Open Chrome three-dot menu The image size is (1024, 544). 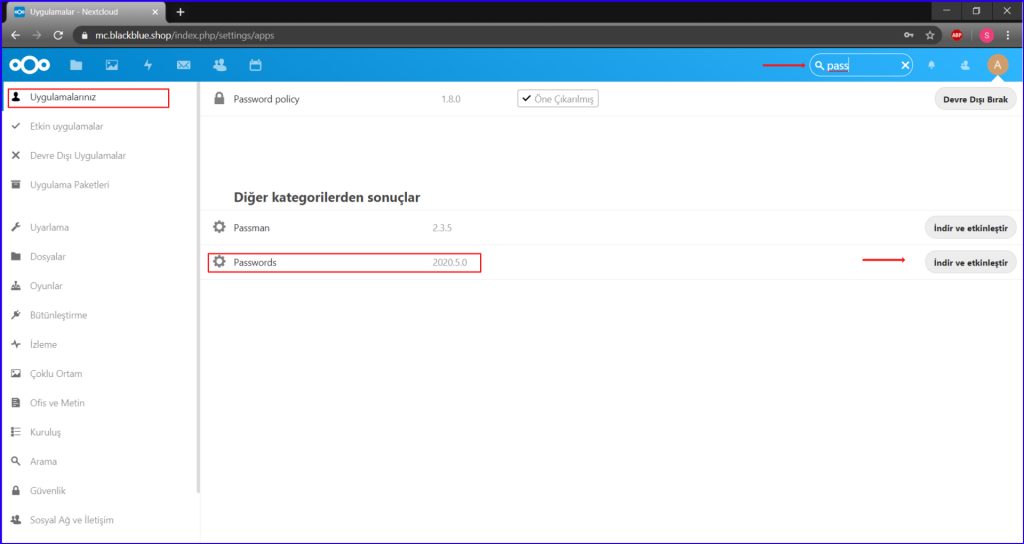pos(1008,35)
